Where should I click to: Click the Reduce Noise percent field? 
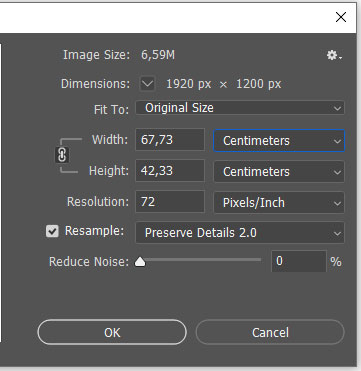click(x=299, y=261)
